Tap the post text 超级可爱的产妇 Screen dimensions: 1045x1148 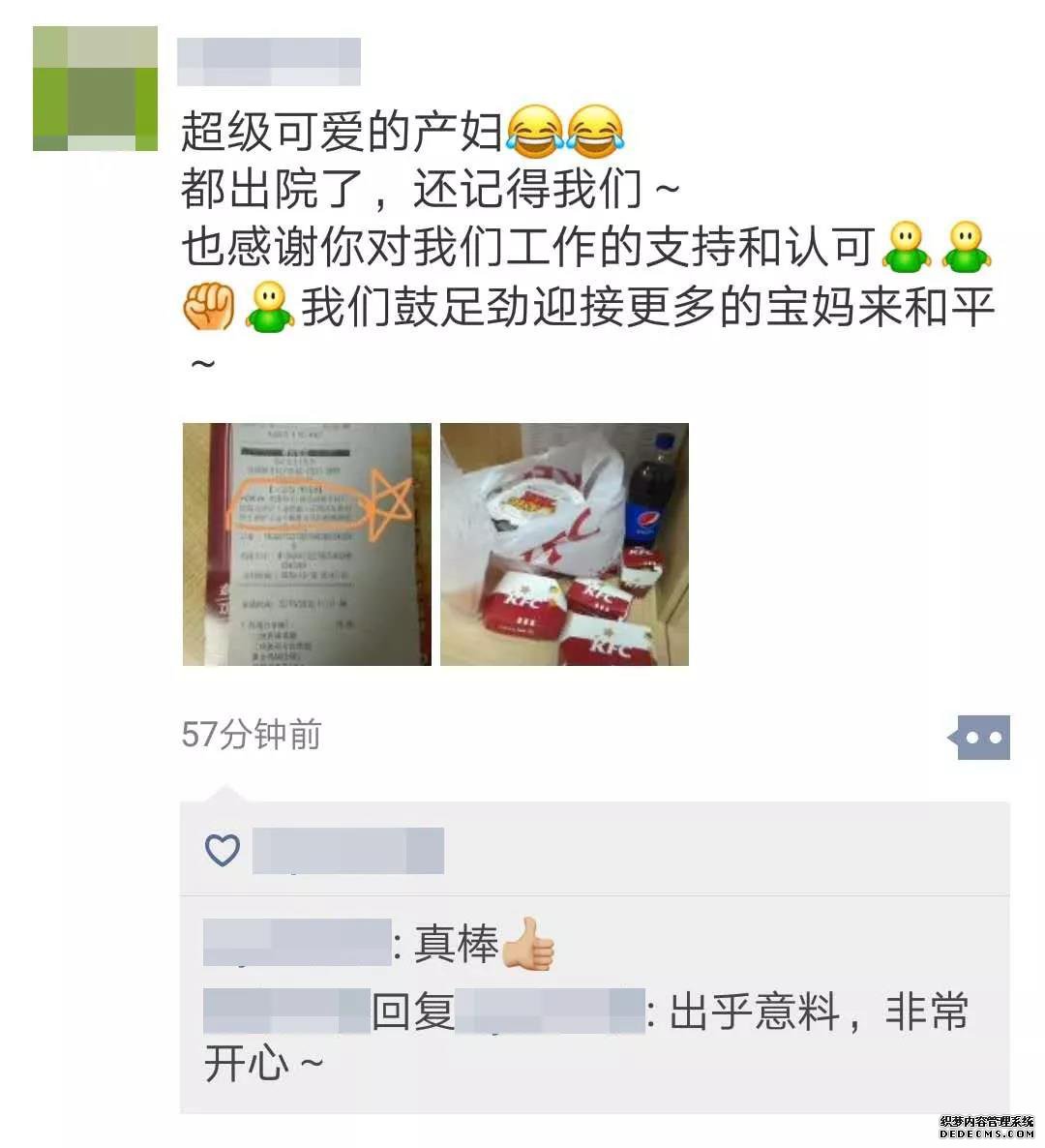coord(342,131)
